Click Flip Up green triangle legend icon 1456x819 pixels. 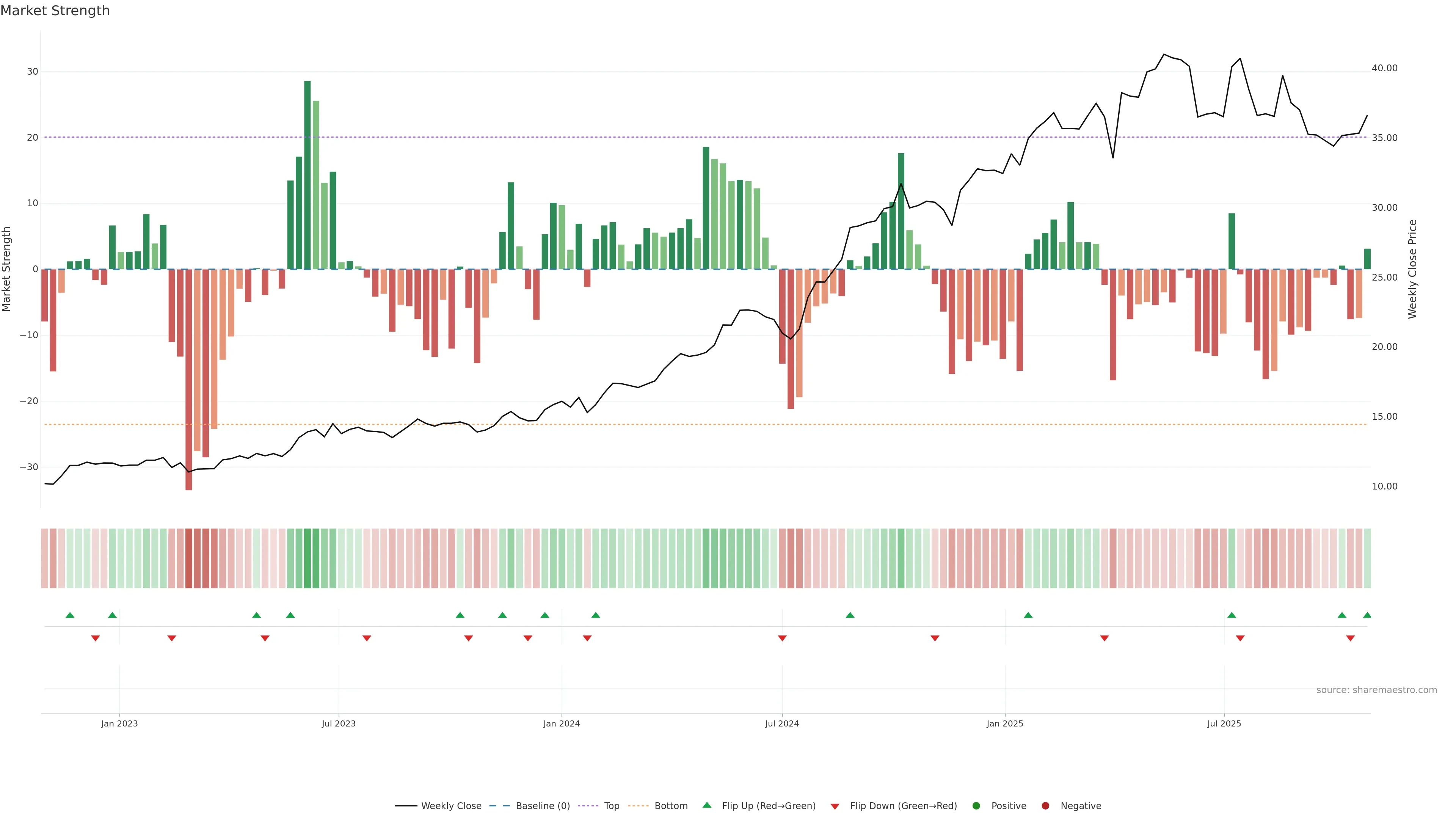coord(706,805)
